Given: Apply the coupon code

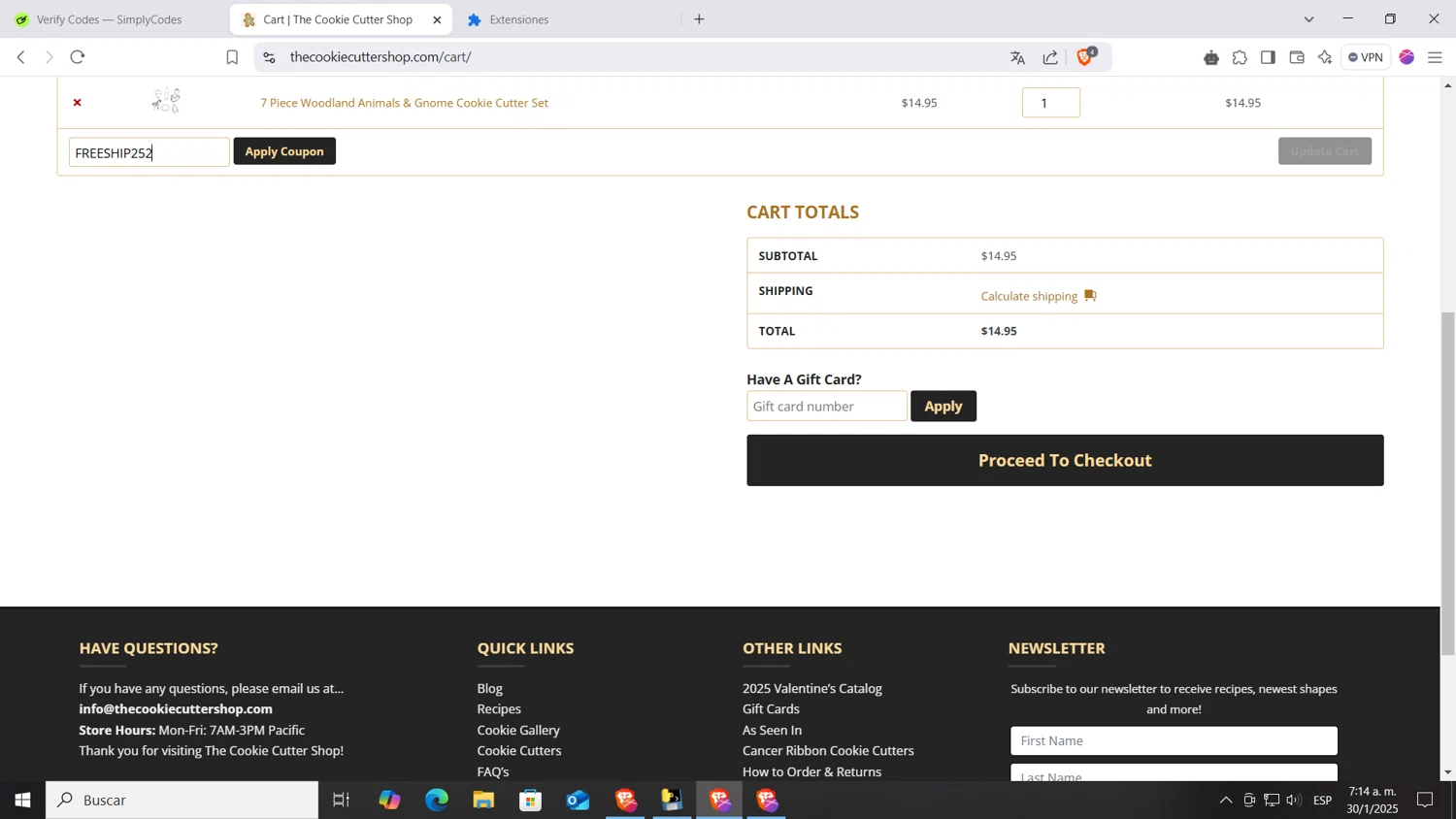Looking at the screenshot, I should click(x=284, y=151).
